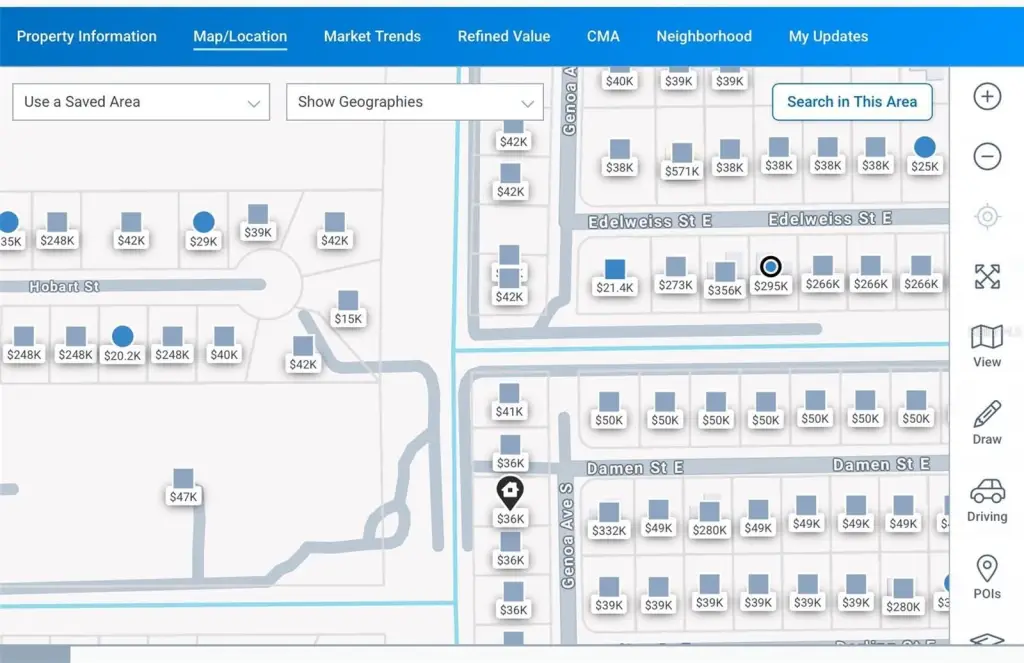Open the map View options
Viewport: 1024px width, 663px height.
click(x=987, y=345)
